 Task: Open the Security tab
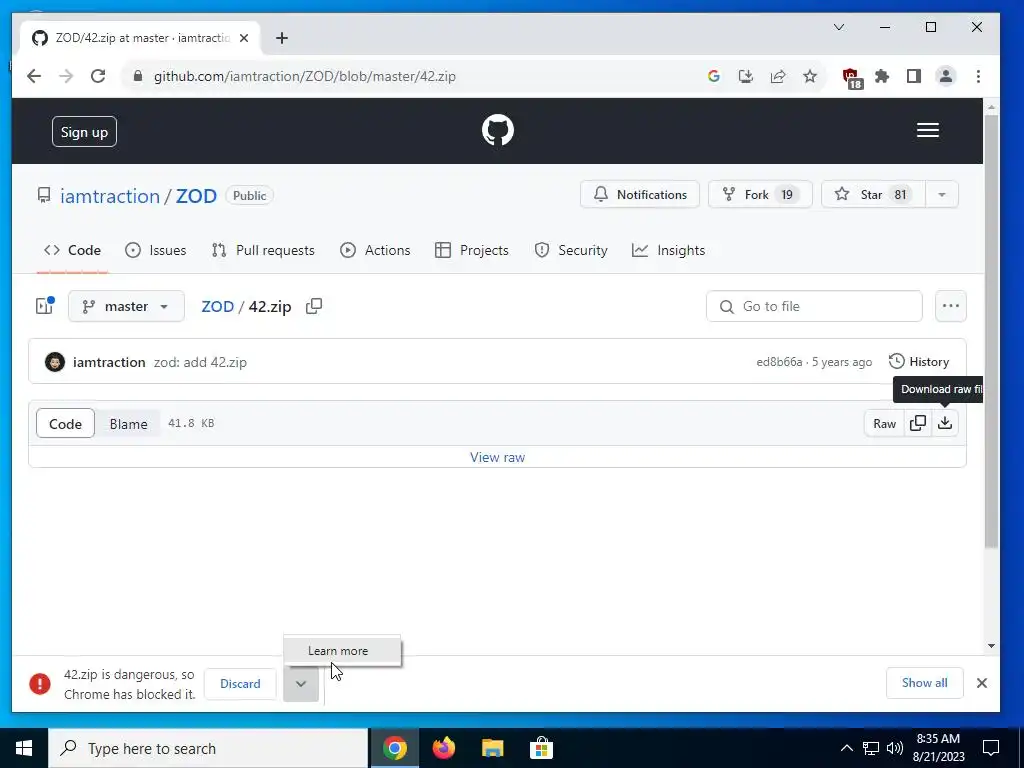tap(571, 250)
